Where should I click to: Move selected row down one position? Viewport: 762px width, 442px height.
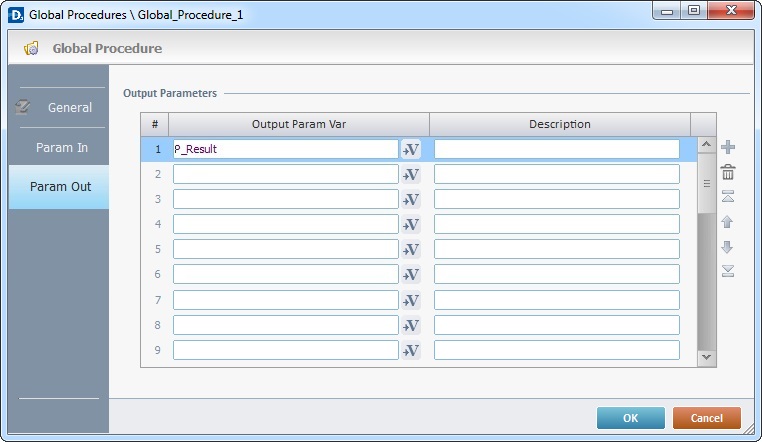tap(727, 247)
